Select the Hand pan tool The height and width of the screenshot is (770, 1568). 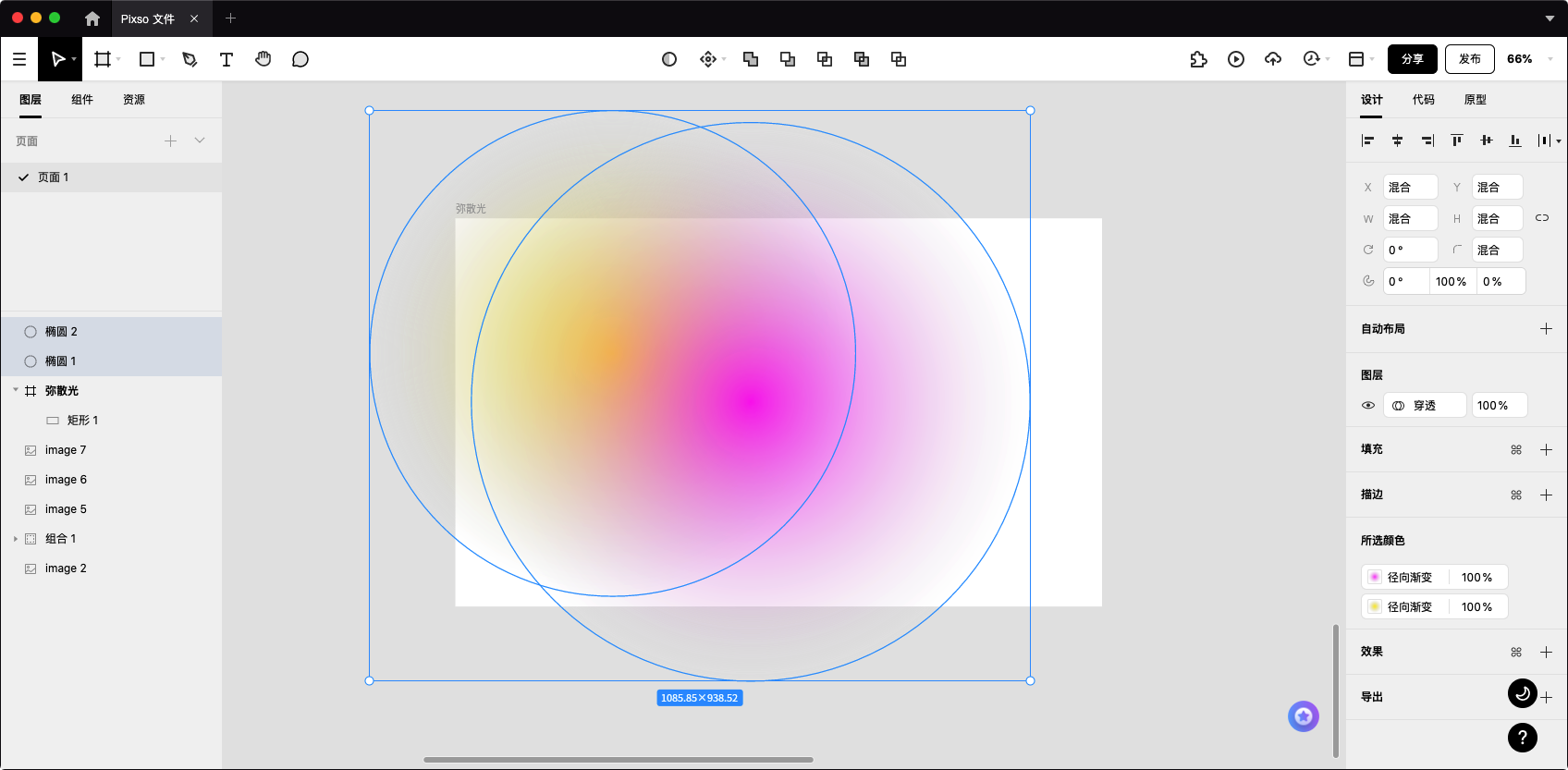tap(263, 59)
